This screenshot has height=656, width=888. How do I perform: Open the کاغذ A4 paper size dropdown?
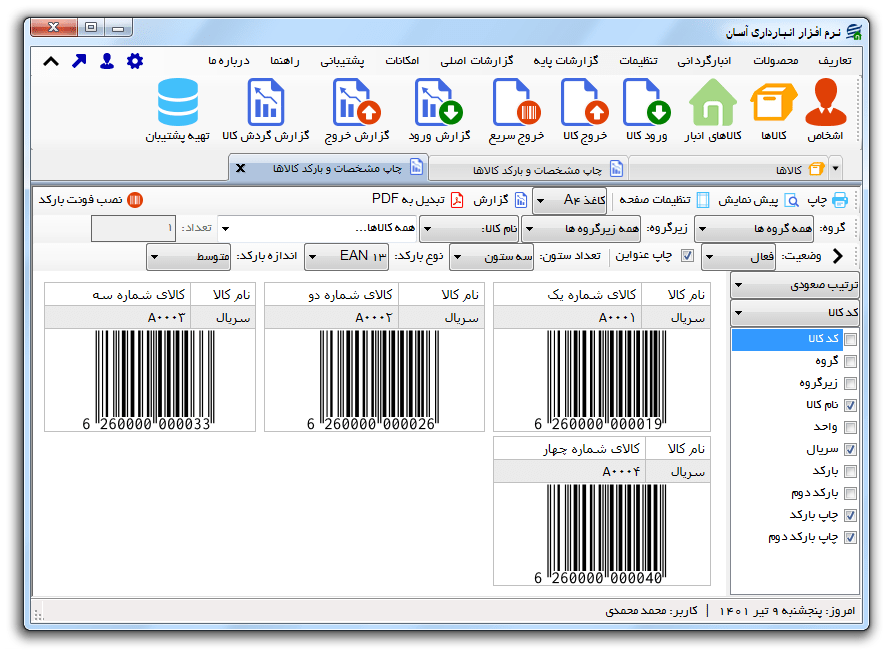click(570, 201)
